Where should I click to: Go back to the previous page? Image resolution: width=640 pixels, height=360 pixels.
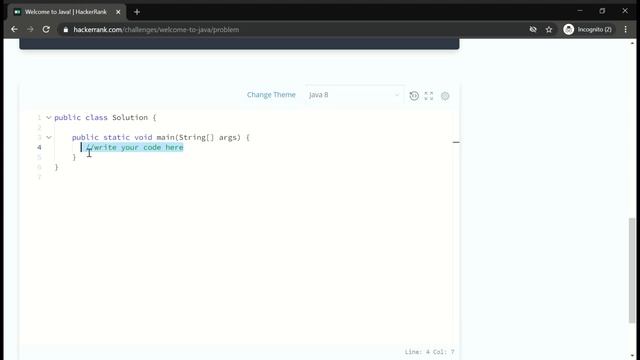14,29
